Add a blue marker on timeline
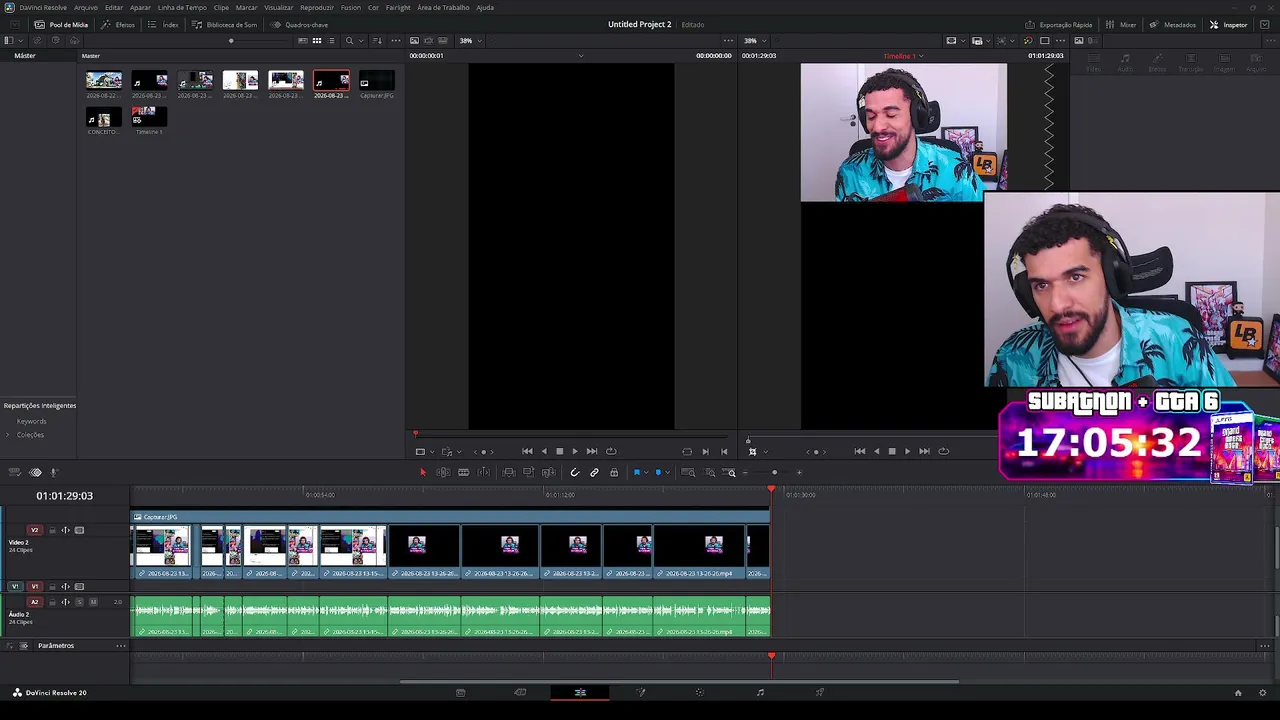The image size is (1280, 720). 658,472
